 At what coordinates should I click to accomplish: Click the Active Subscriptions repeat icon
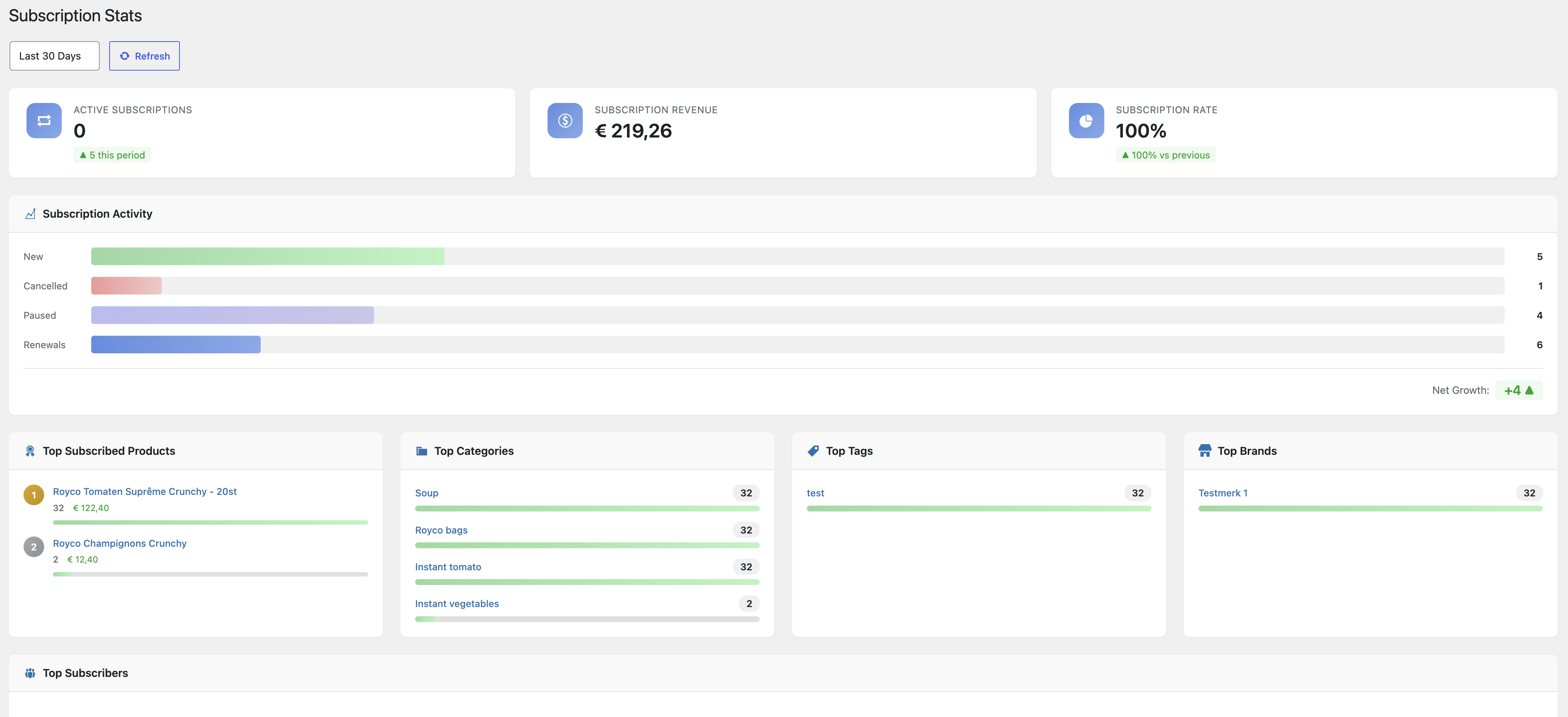click(44, 121)
